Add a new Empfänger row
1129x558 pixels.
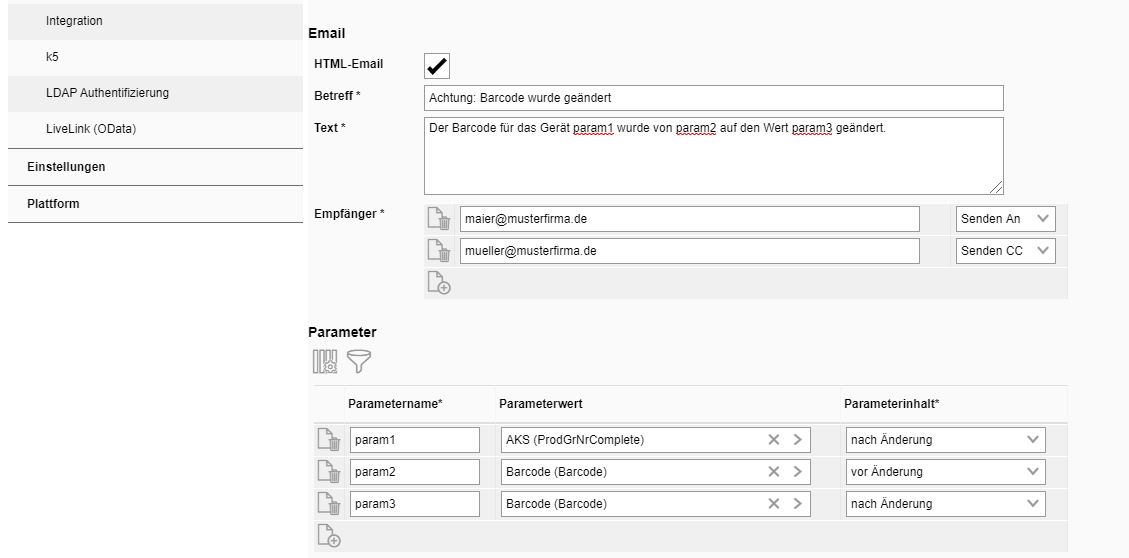point(438,284)
